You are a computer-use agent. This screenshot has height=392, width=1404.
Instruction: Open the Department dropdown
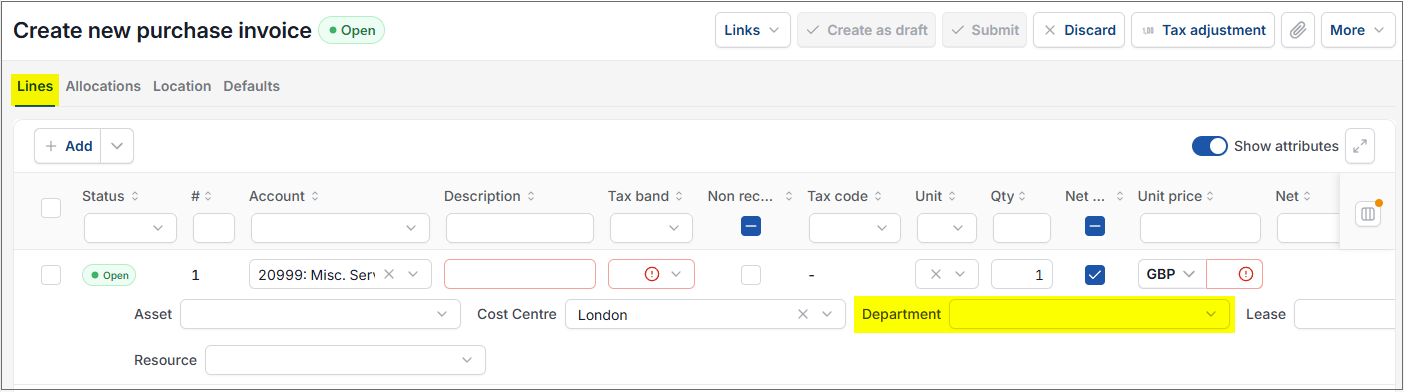tap(1089, 314)
